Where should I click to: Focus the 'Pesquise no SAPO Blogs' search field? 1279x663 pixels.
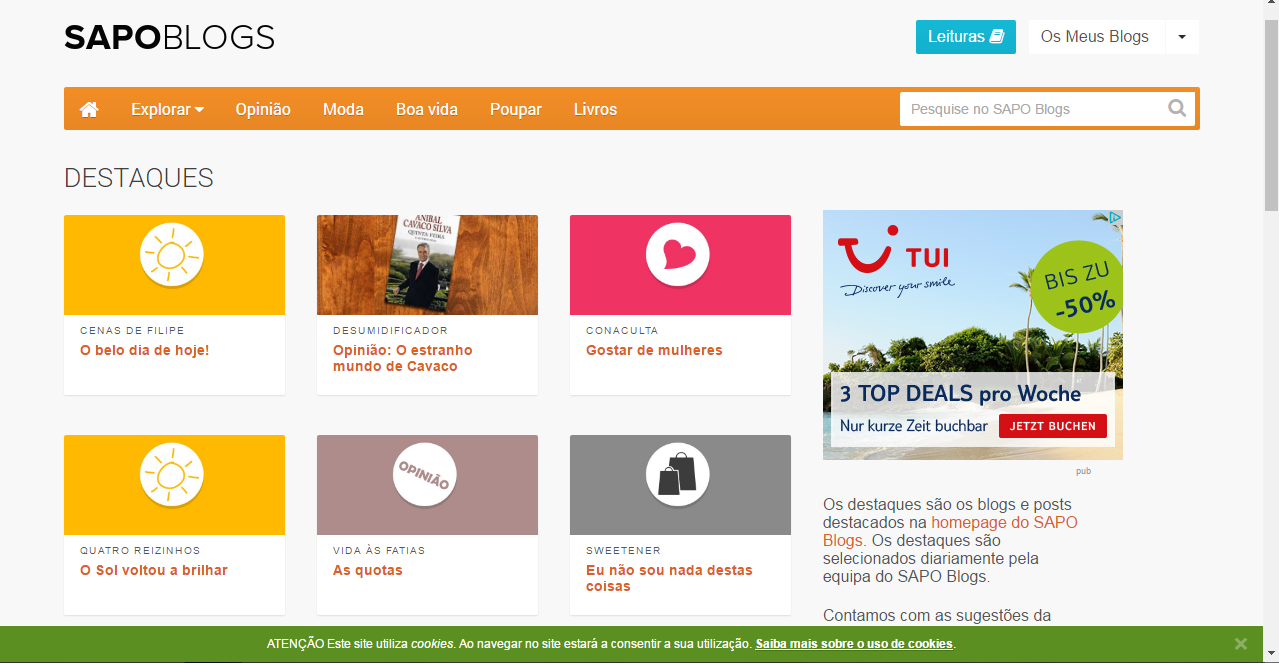(x=1030, y=109)
